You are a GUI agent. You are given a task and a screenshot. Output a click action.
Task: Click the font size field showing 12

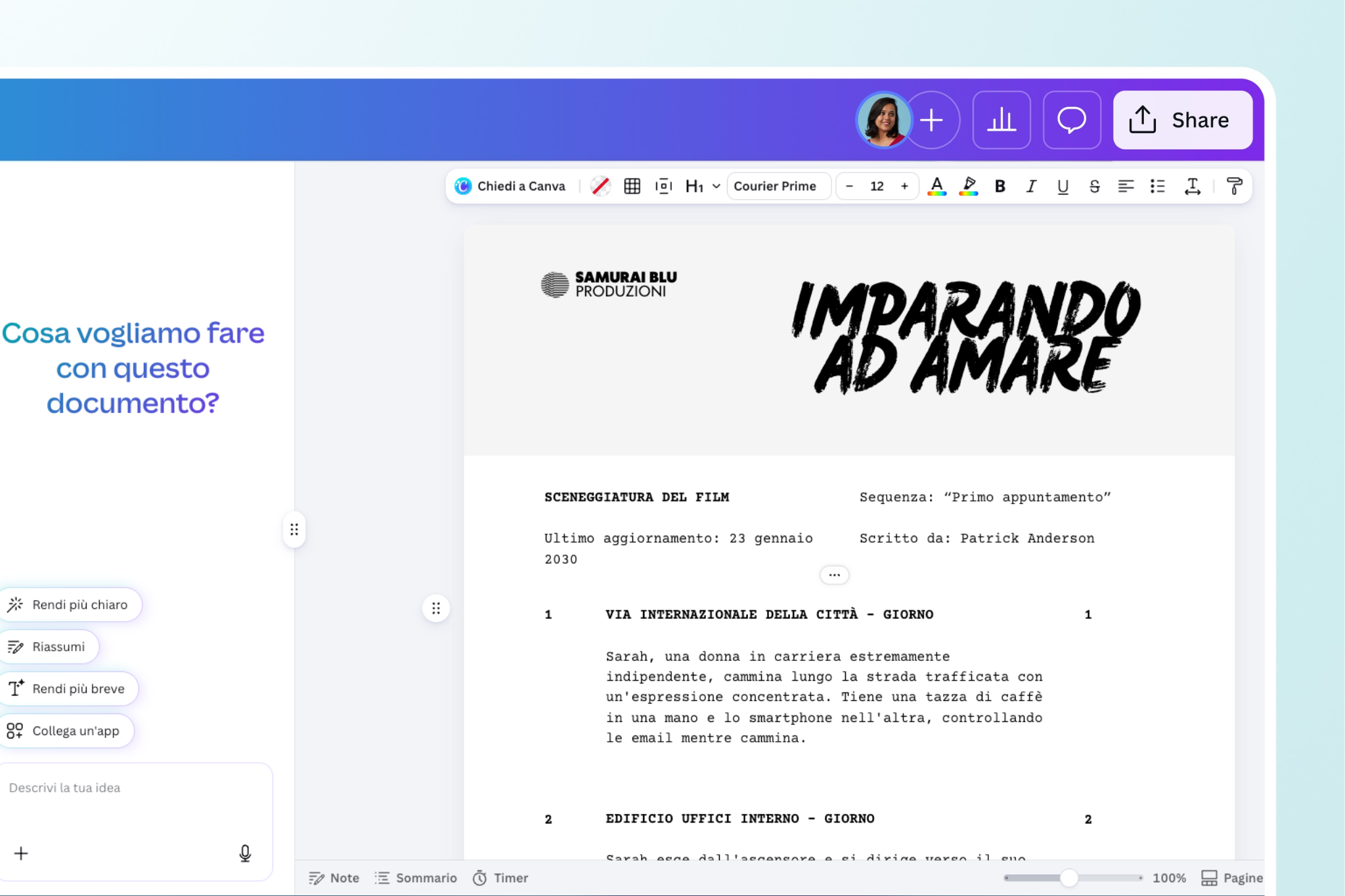877,186
